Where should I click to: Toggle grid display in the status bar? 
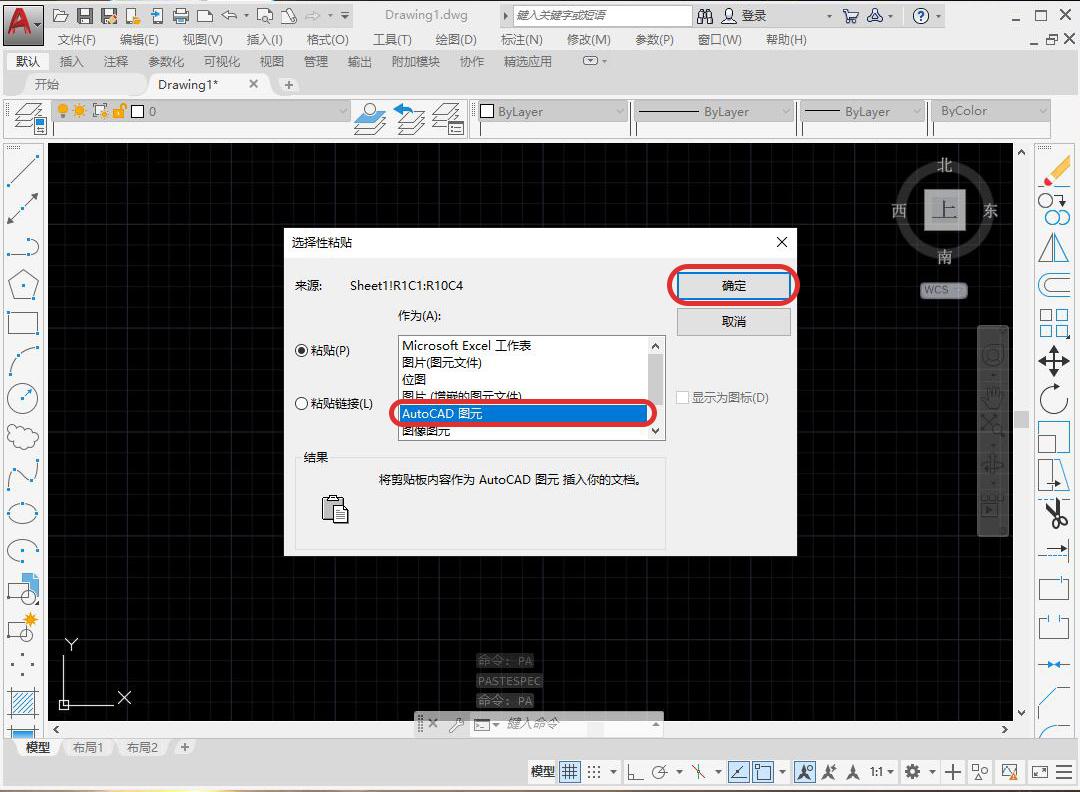pos(569,771)
